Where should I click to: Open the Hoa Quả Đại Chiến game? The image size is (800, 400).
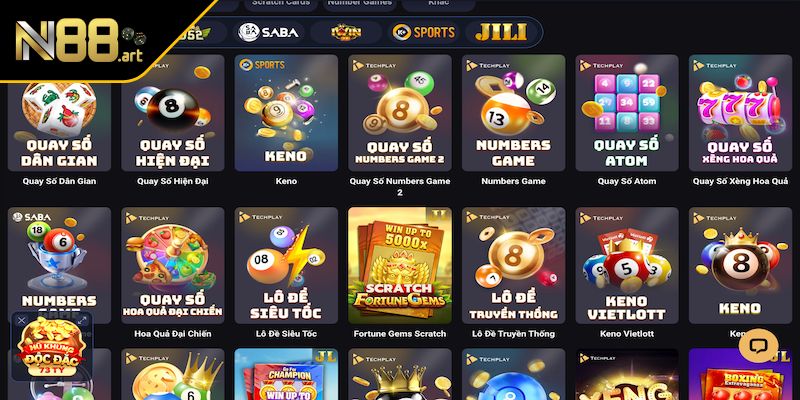coord(172,265)
